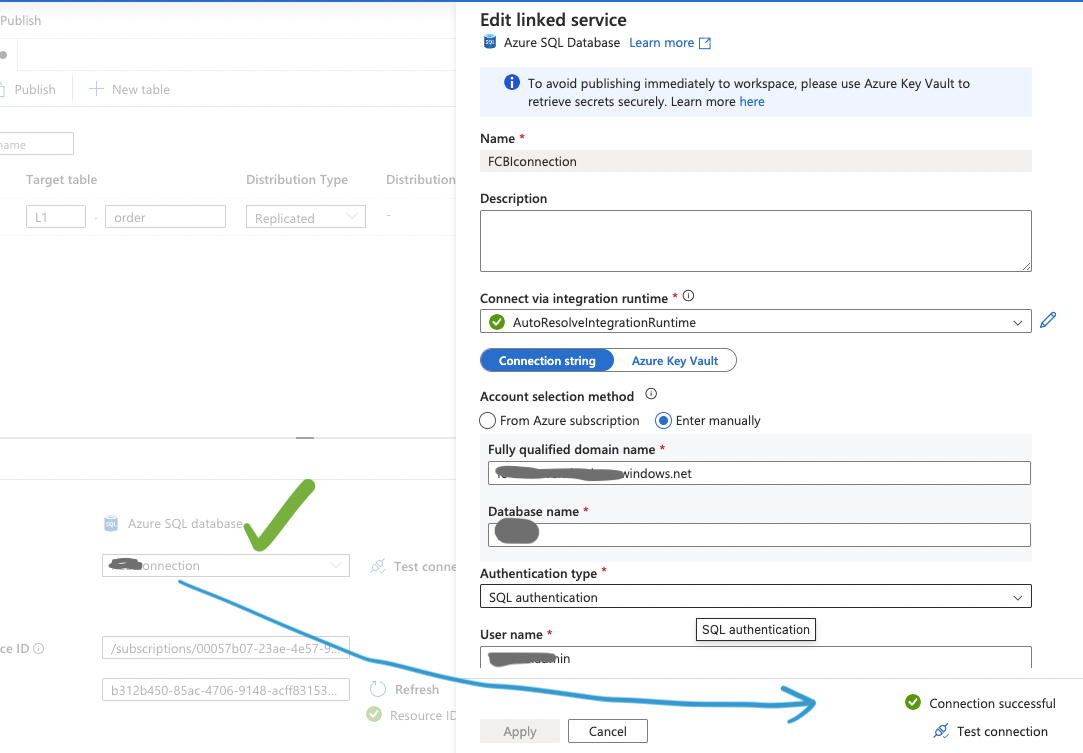Click the Test connection flask icon at bottom right

(939, 731)
